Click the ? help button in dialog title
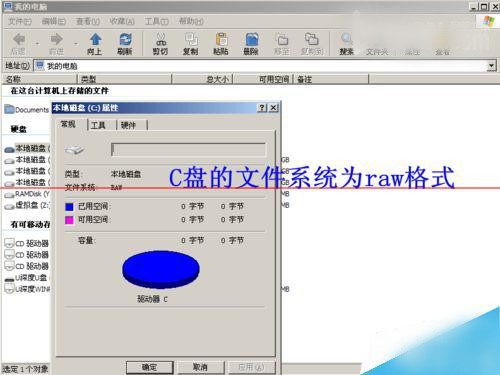 262,108
